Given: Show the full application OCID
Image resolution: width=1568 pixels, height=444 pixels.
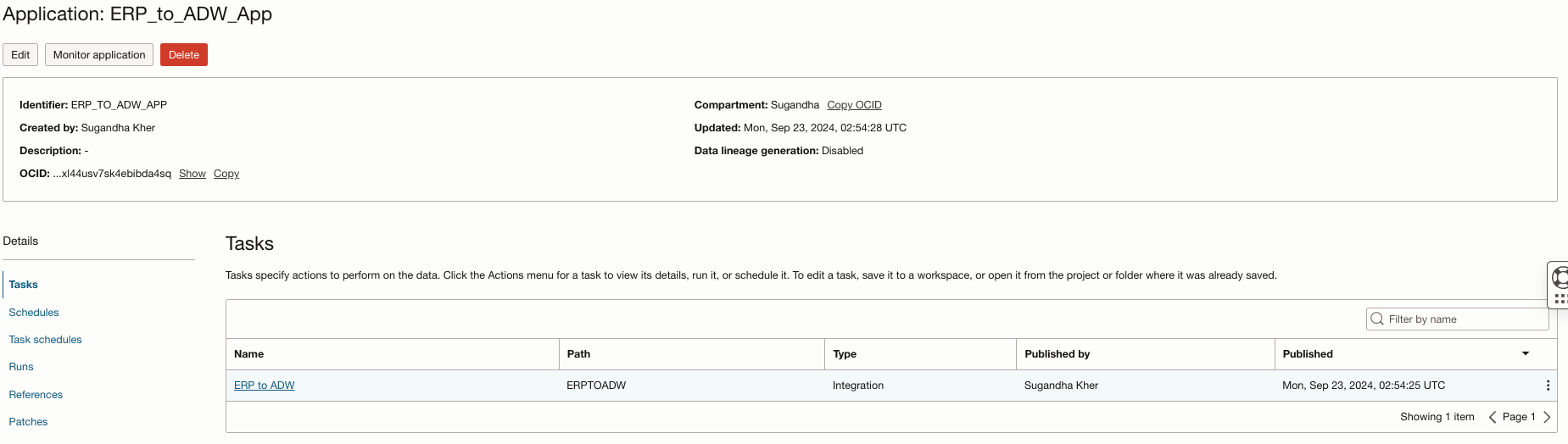Looking at the screenshot, I should (193, 174).
